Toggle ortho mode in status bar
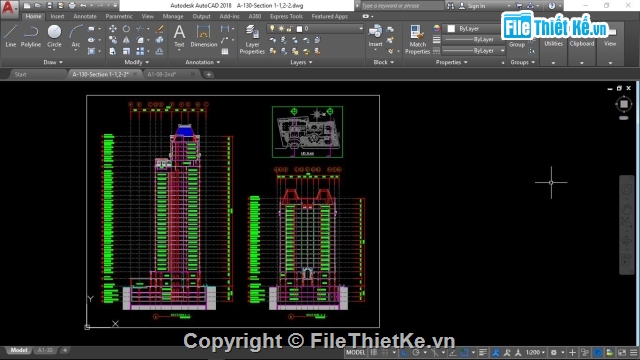Image resolution: width=640 pixels, height=360 pixels. (x=404, y=352)
